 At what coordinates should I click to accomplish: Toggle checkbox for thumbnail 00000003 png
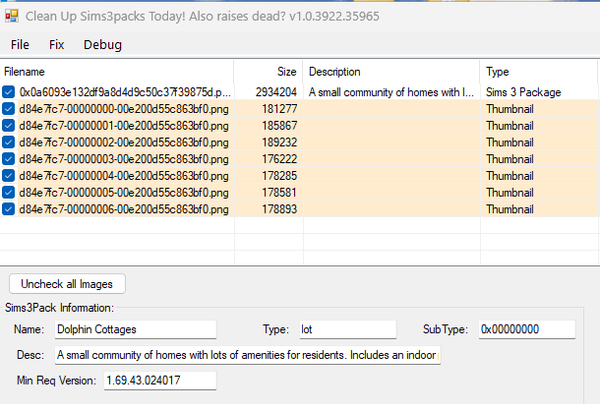pos(9,158)
